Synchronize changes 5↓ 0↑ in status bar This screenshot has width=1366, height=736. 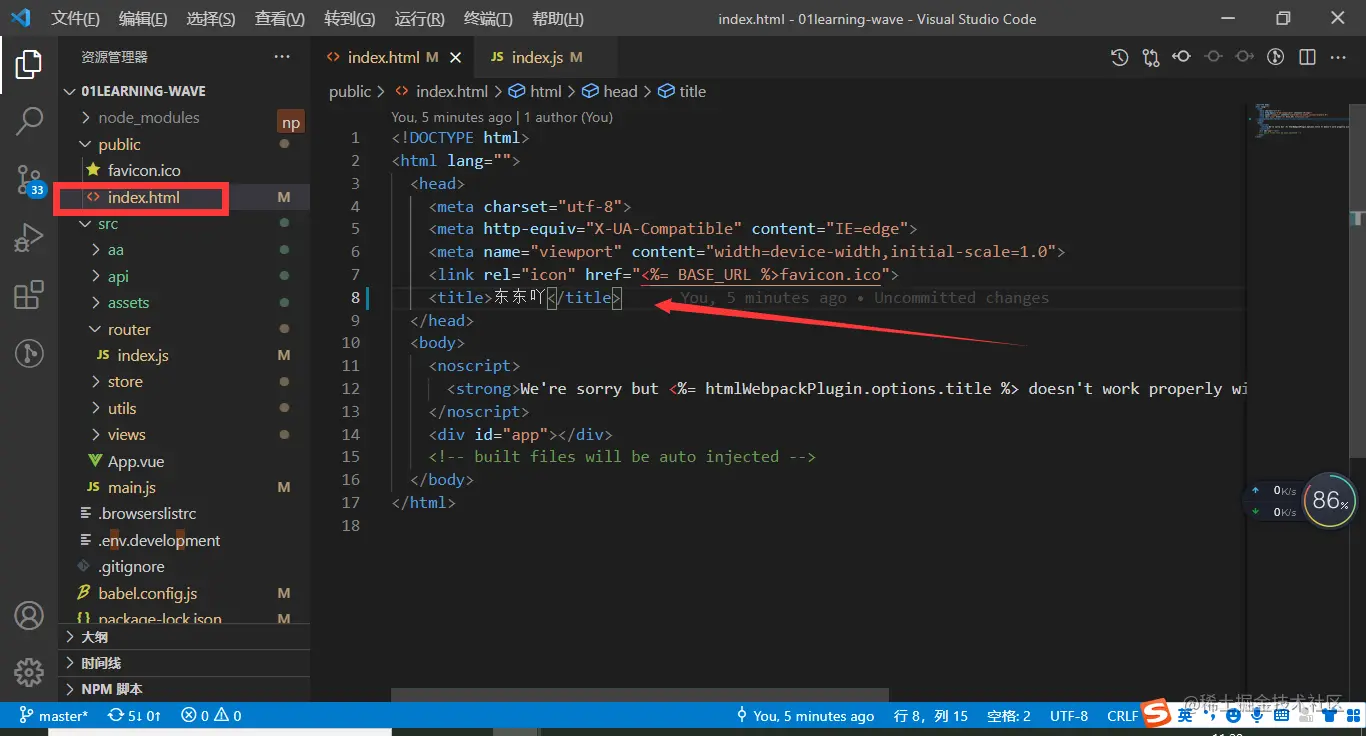click(134, 716)
